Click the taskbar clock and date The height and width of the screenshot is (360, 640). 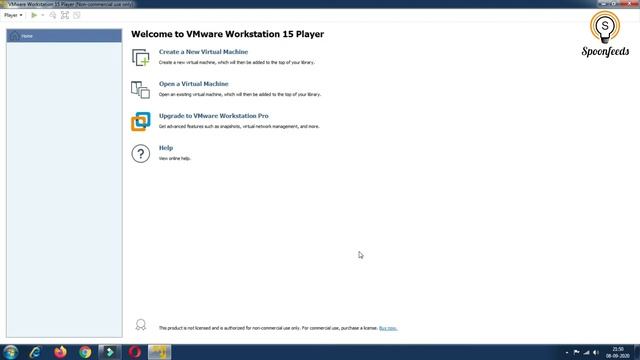618,353
